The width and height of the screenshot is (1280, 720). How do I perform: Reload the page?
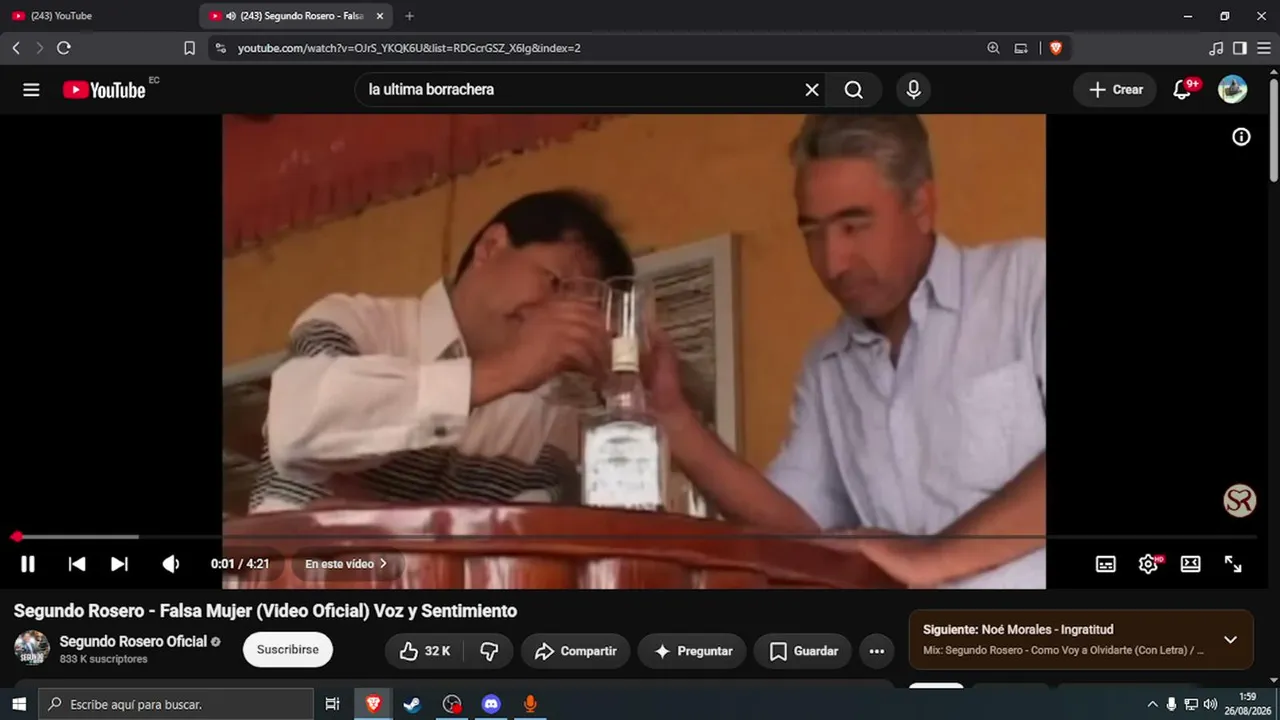[64, 48]
